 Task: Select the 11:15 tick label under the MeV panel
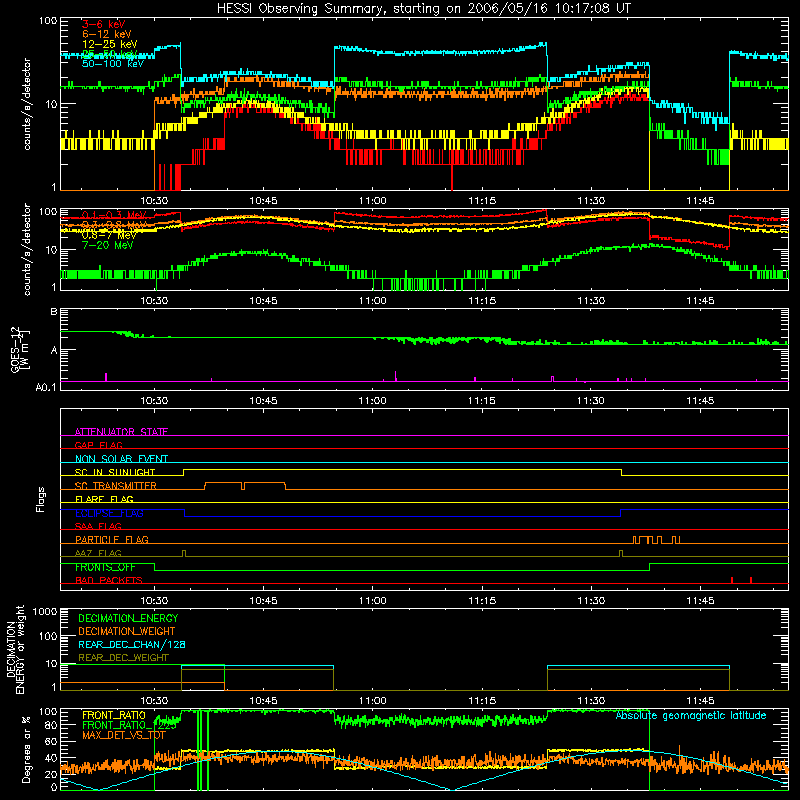point(482,301)
